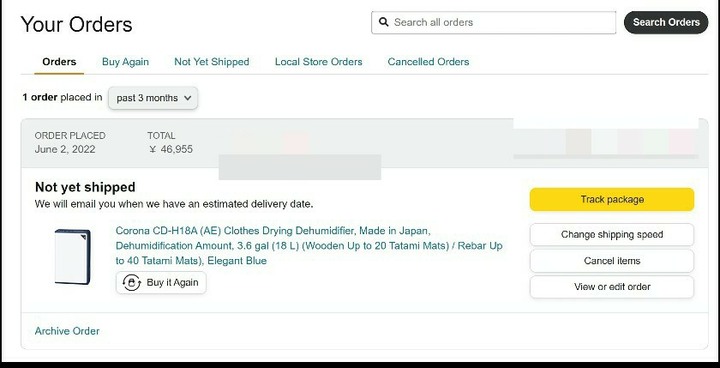Choose Change shipping speed
Screen dimensions: 720x368
(x=612, y=235)
